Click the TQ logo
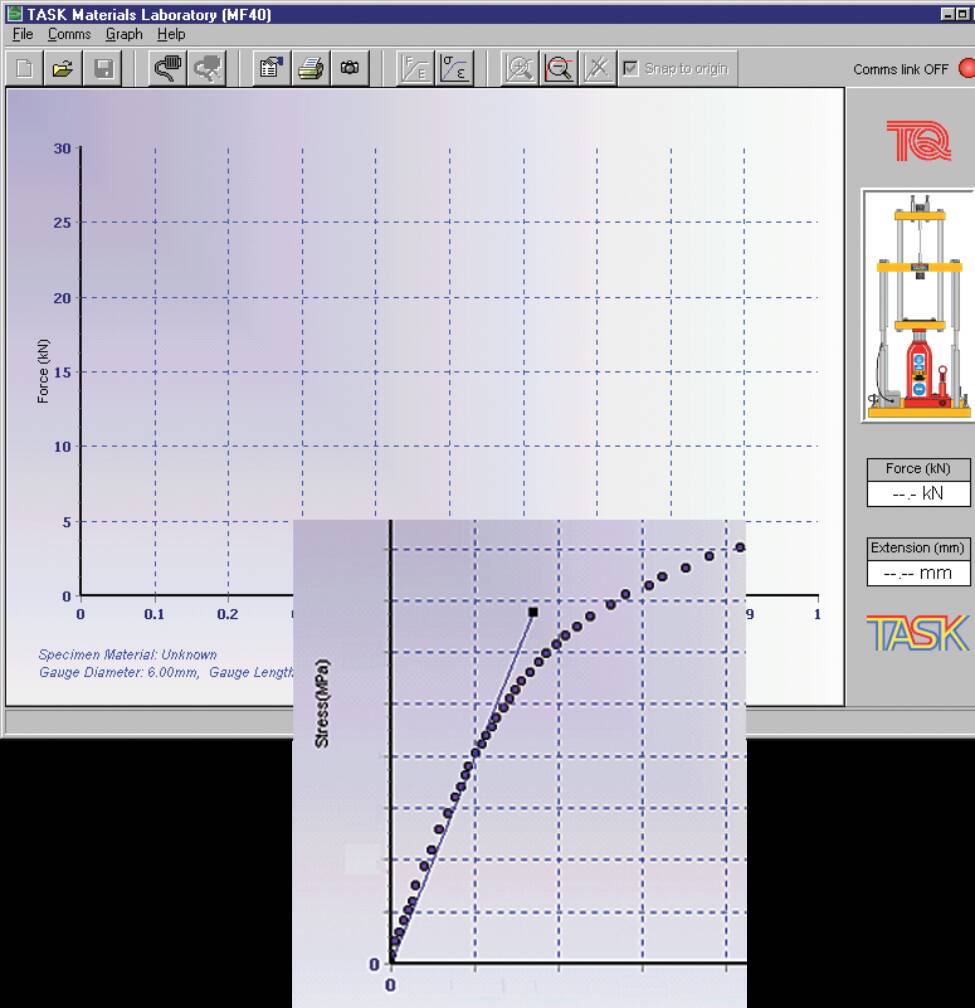The width and height of the screenshot is (975, 1008). pos(918,138)
